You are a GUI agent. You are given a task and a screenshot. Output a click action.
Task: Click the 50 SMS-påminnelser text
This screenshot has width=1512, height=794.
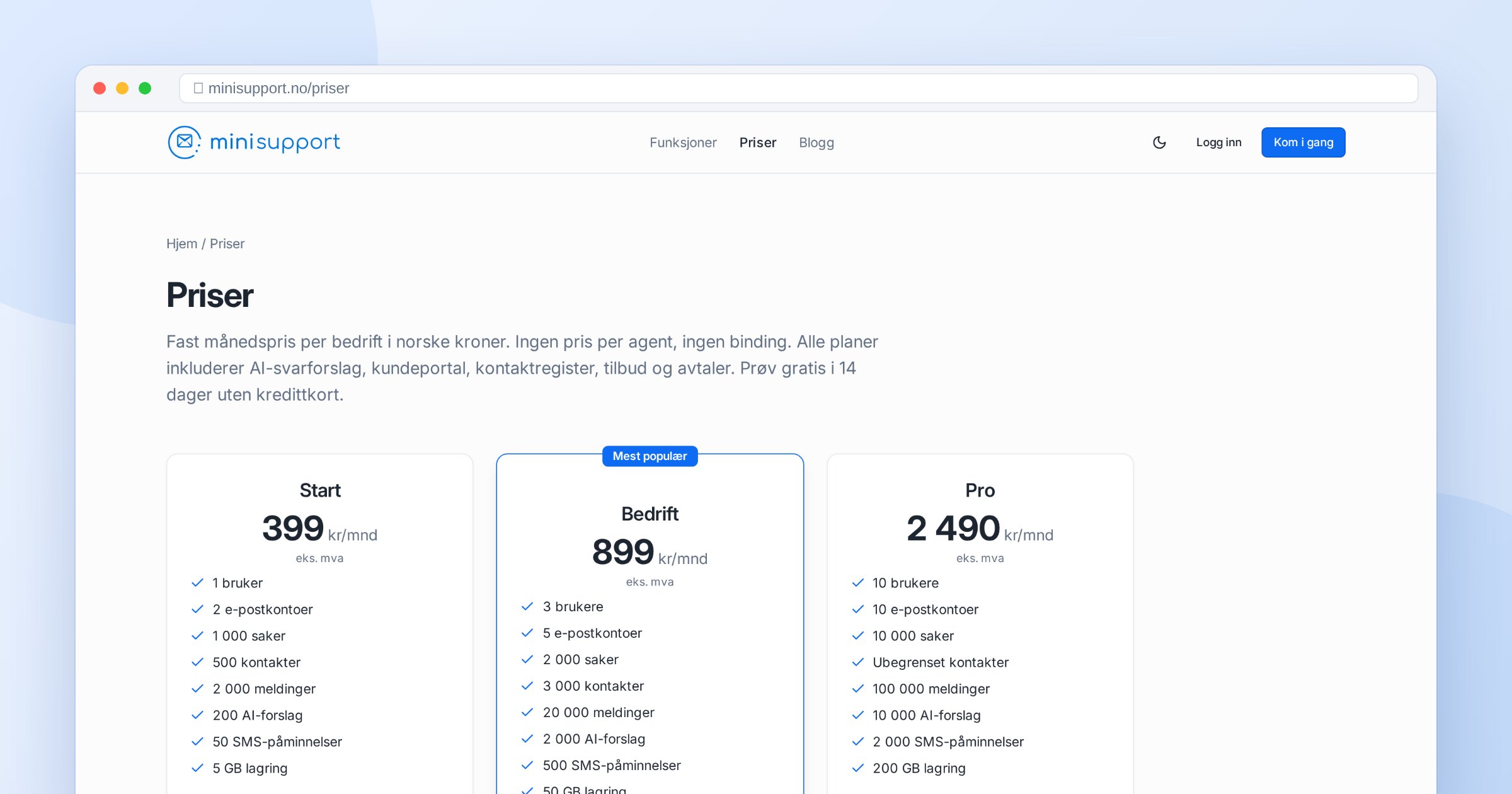(x=277, y=742)
